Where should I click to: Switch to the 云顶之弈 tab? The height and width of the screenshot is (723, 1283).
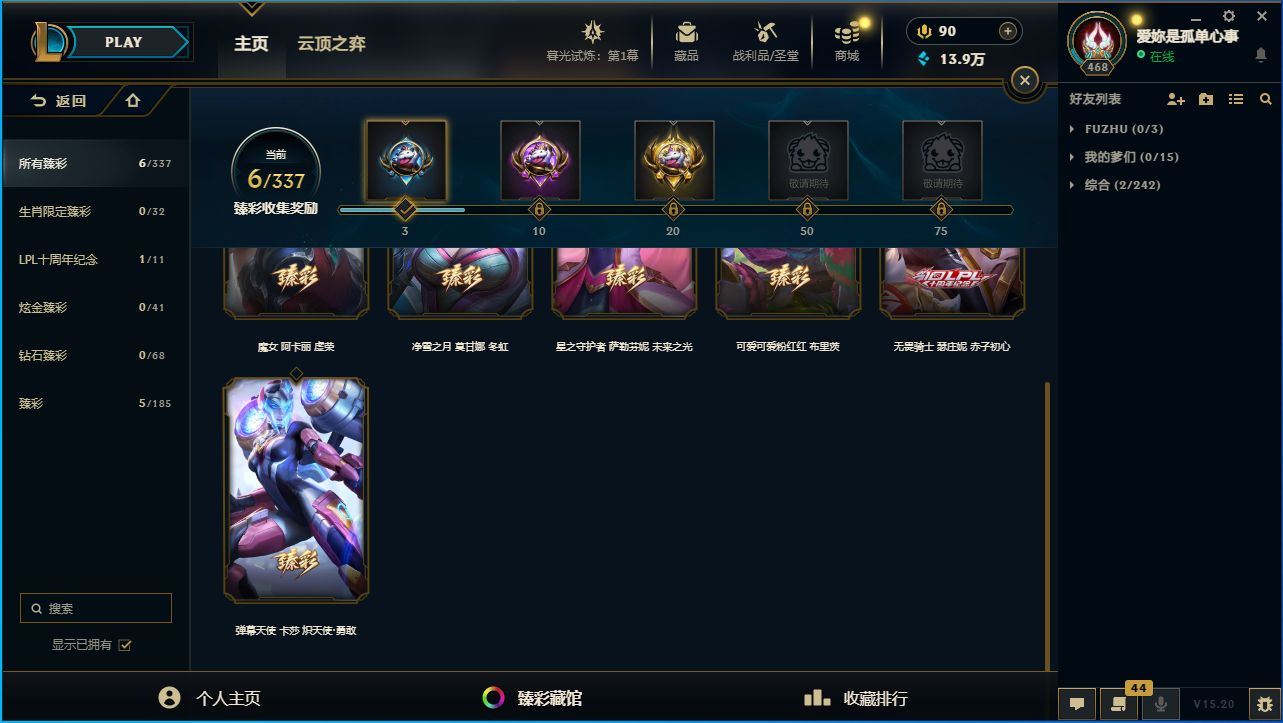[331, 44]
